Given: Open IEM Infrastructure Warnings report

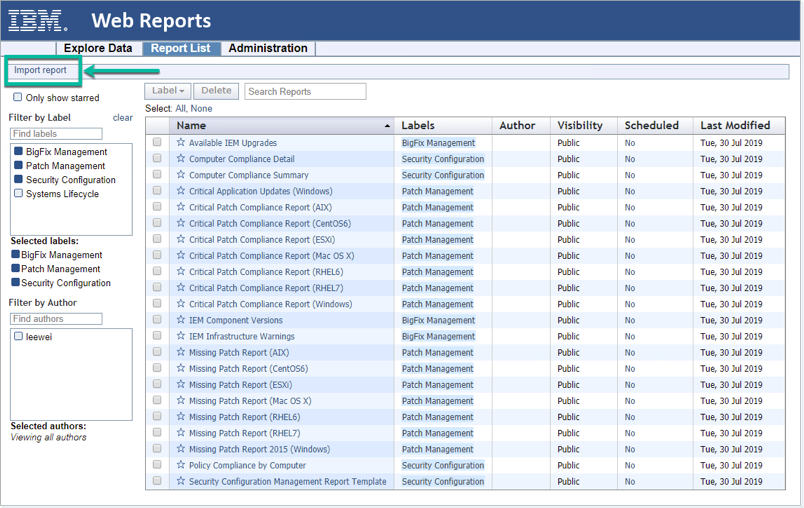Looking at the screenshot, I should (242, 336).
